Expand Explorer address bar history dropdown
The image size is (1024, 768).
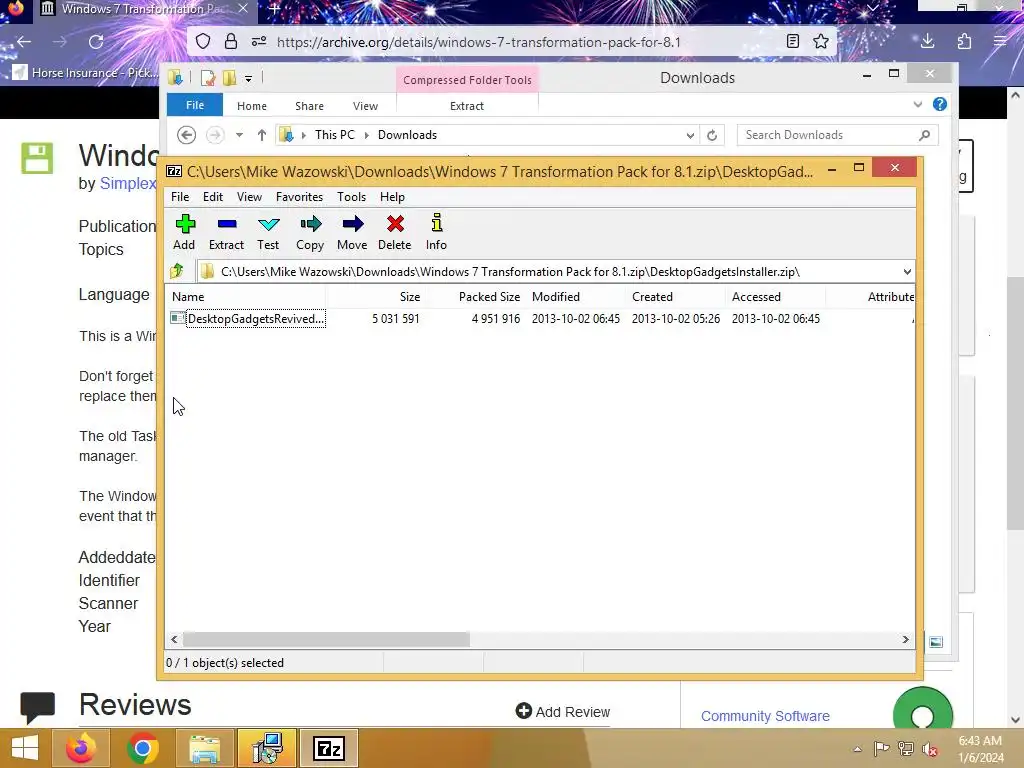[690, 135]
